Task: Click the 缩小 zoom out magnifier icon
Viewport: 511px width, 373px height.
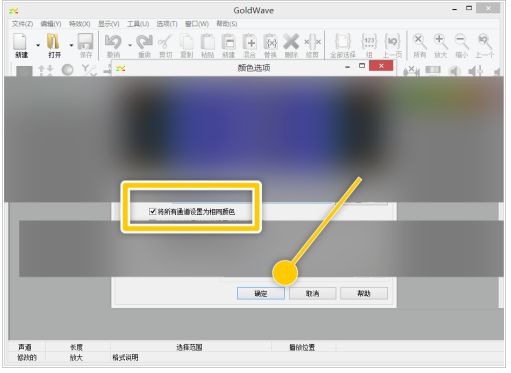Action: (462, 42)
